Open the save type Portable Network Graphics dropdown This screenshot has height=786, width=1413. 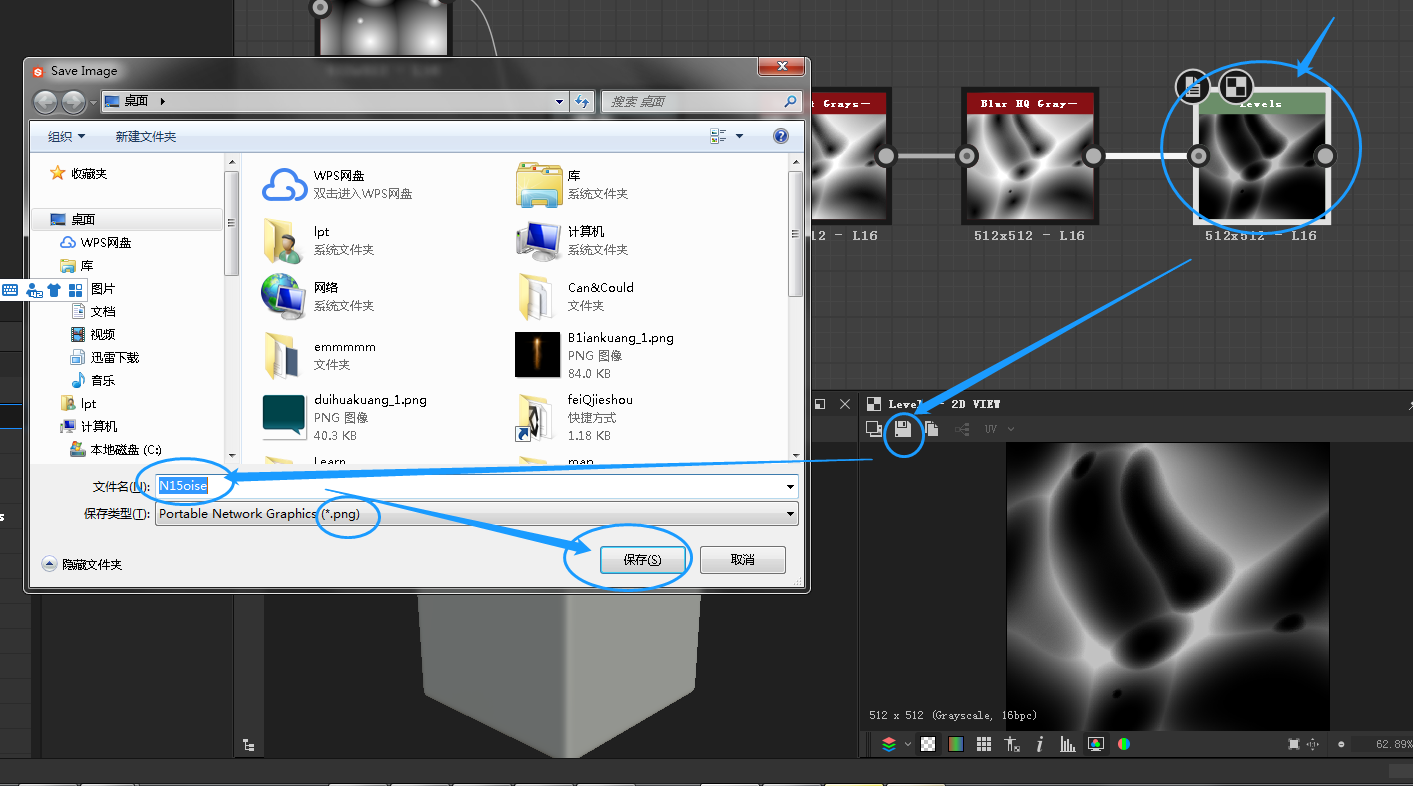click(x=477, y=514)
